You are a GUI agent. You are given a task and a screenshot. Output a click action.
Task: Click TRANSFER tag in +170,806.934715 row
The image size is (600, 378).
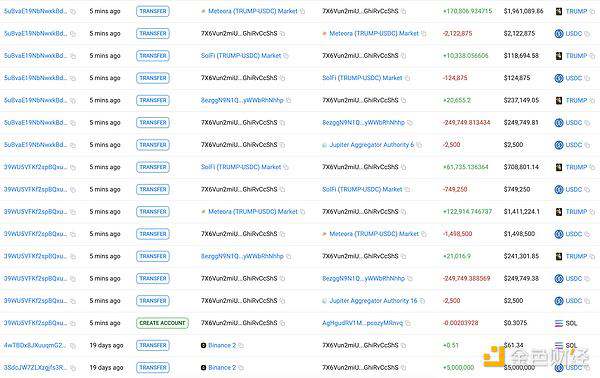click(x=153, y=11)
